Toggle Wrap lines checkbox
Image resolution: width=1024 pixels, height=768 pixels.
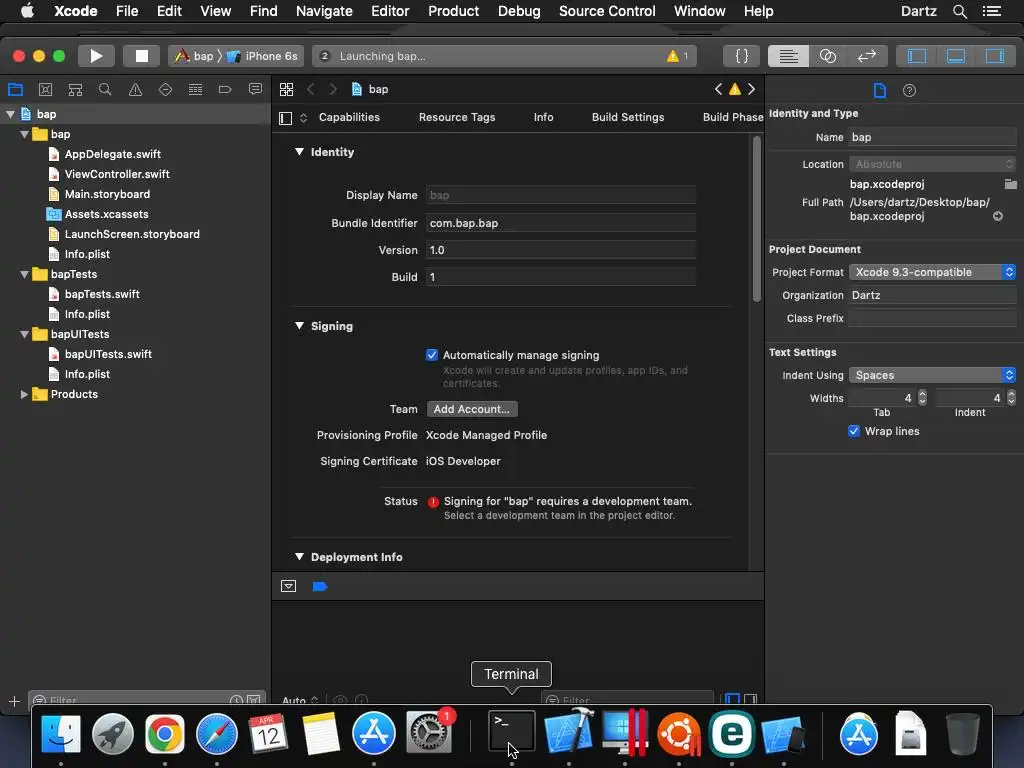[854, 431]
